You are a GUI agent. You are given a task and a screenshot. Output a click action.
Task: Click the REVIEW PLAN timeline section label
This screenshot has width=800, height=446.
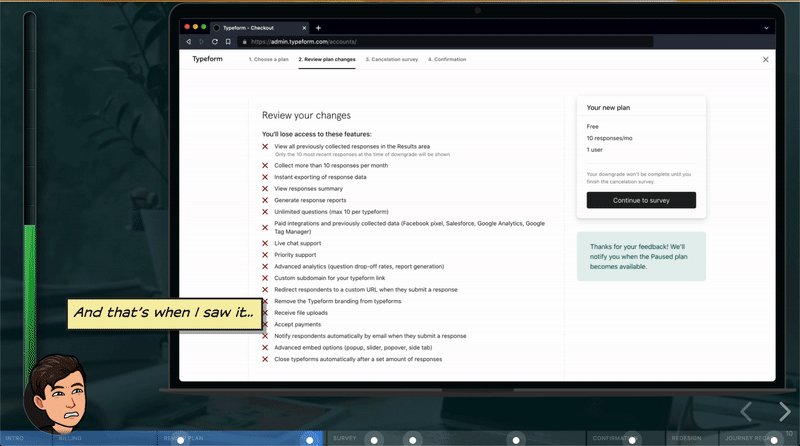point(184,438)
